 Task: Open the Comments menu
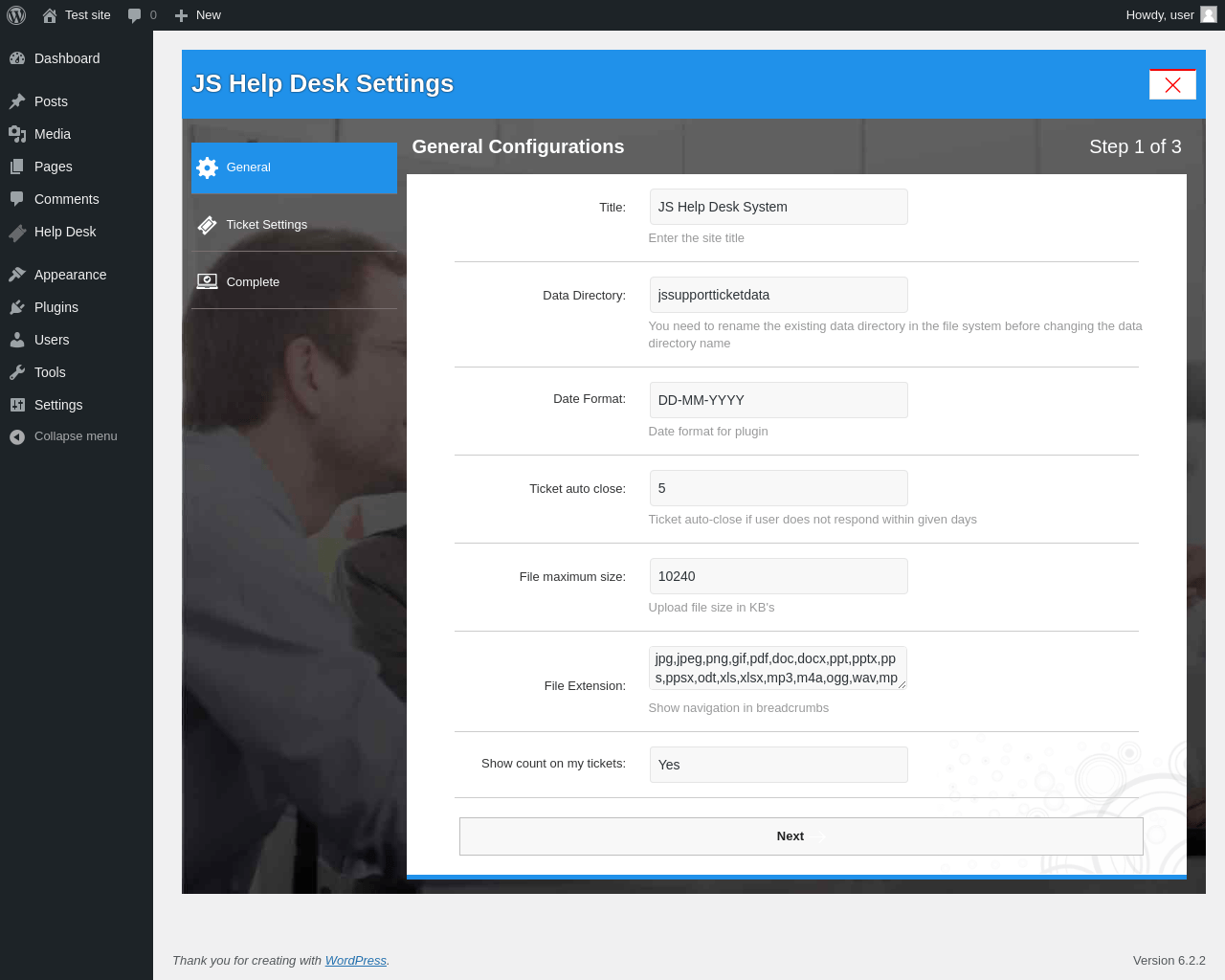pos(77,199)
